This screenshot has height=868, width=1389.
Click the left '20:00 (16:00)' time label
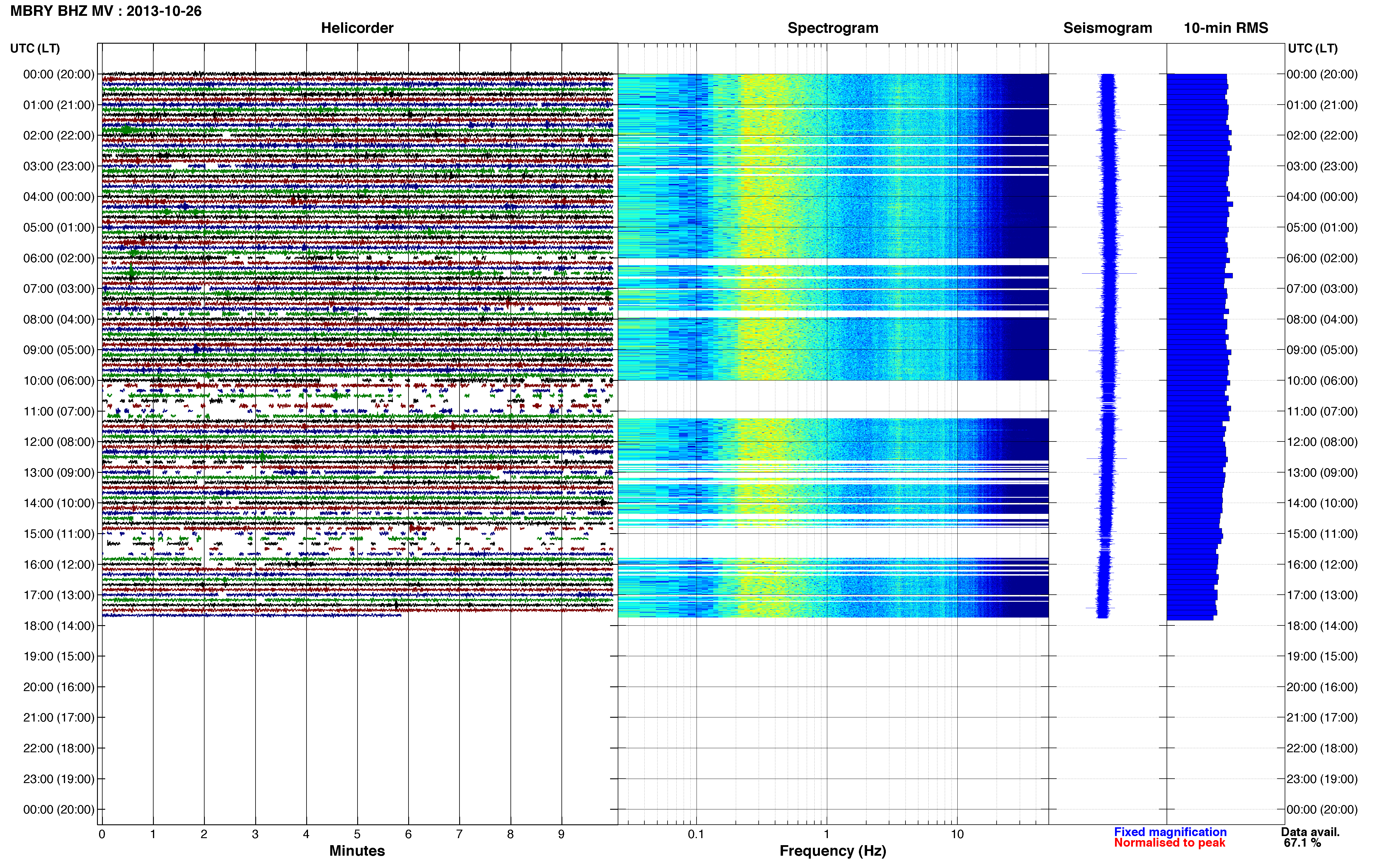pyautogui.click(x=59, y=687)
